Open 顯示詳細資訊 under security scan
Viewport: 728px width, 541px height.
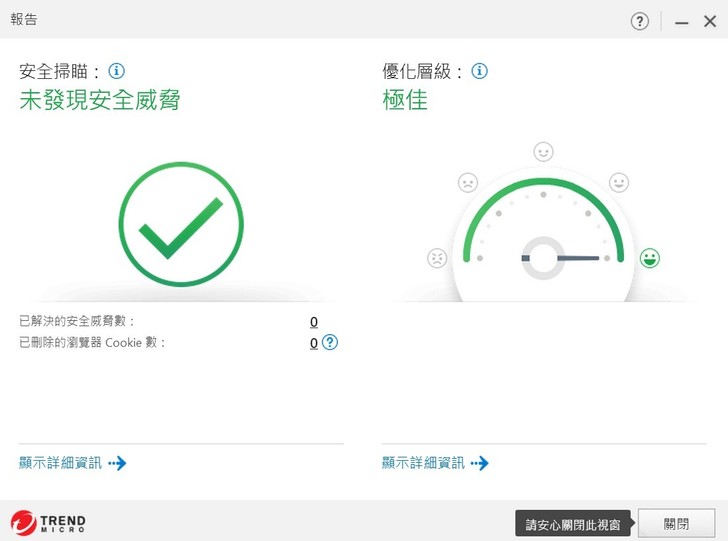[72, 463]
